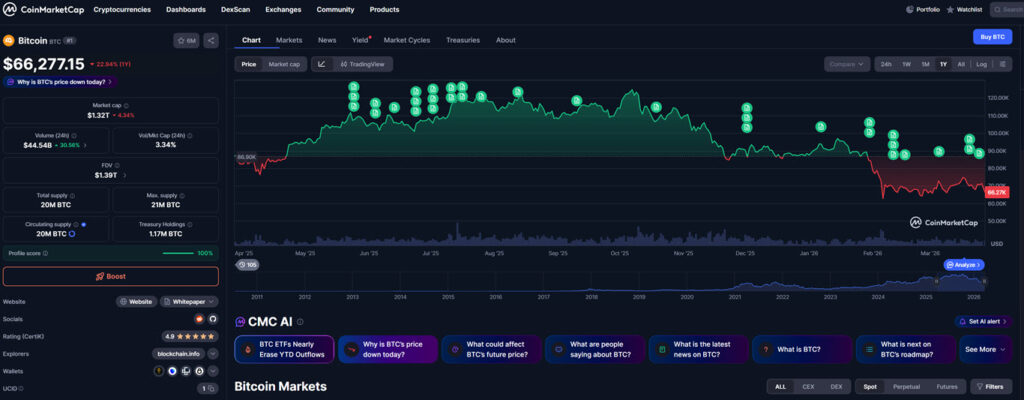Add Bitcoin to watchlist with star button

coord(186,41)
